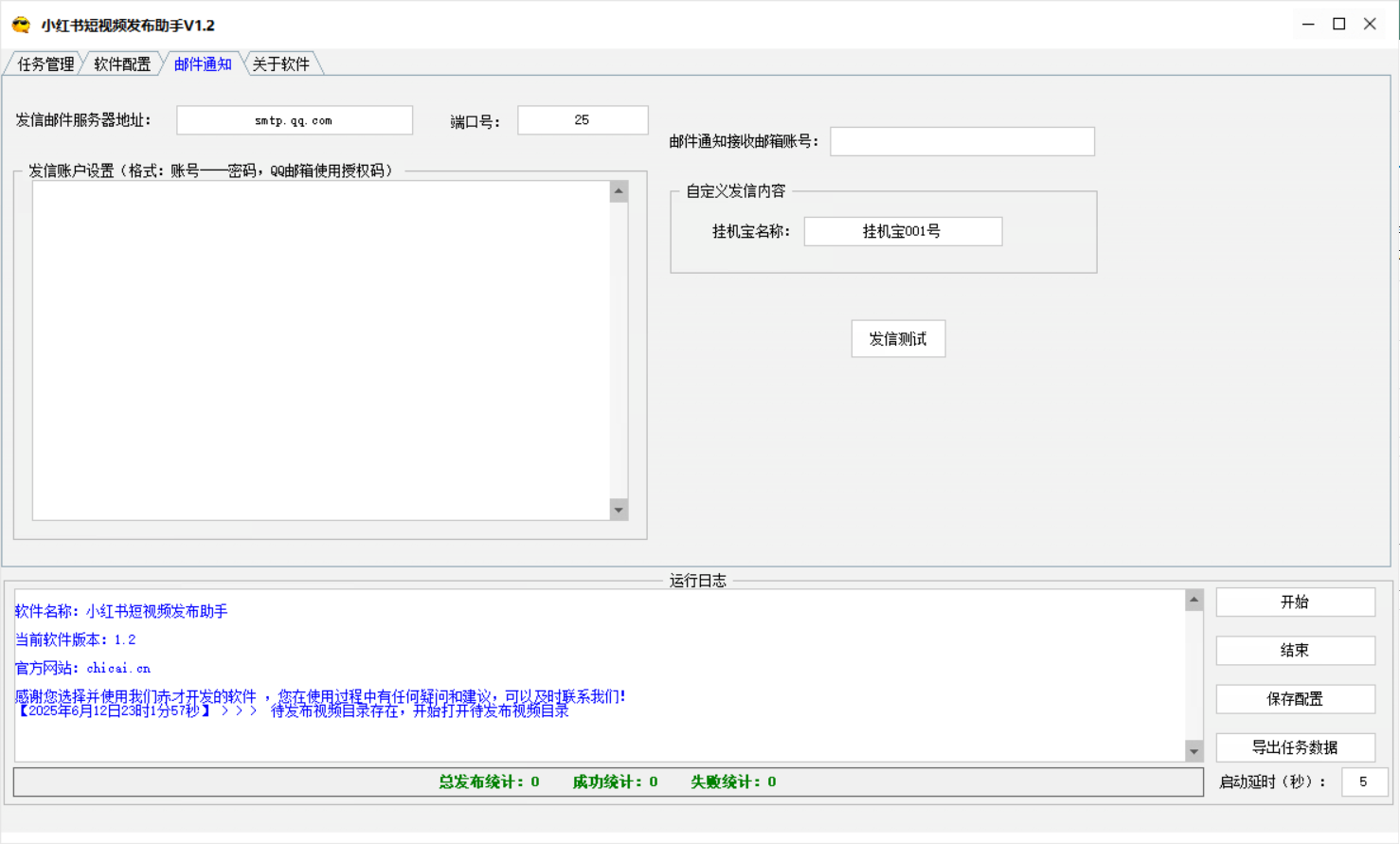
Task: Click the 结束 button
Action: tap(1295, 651)
